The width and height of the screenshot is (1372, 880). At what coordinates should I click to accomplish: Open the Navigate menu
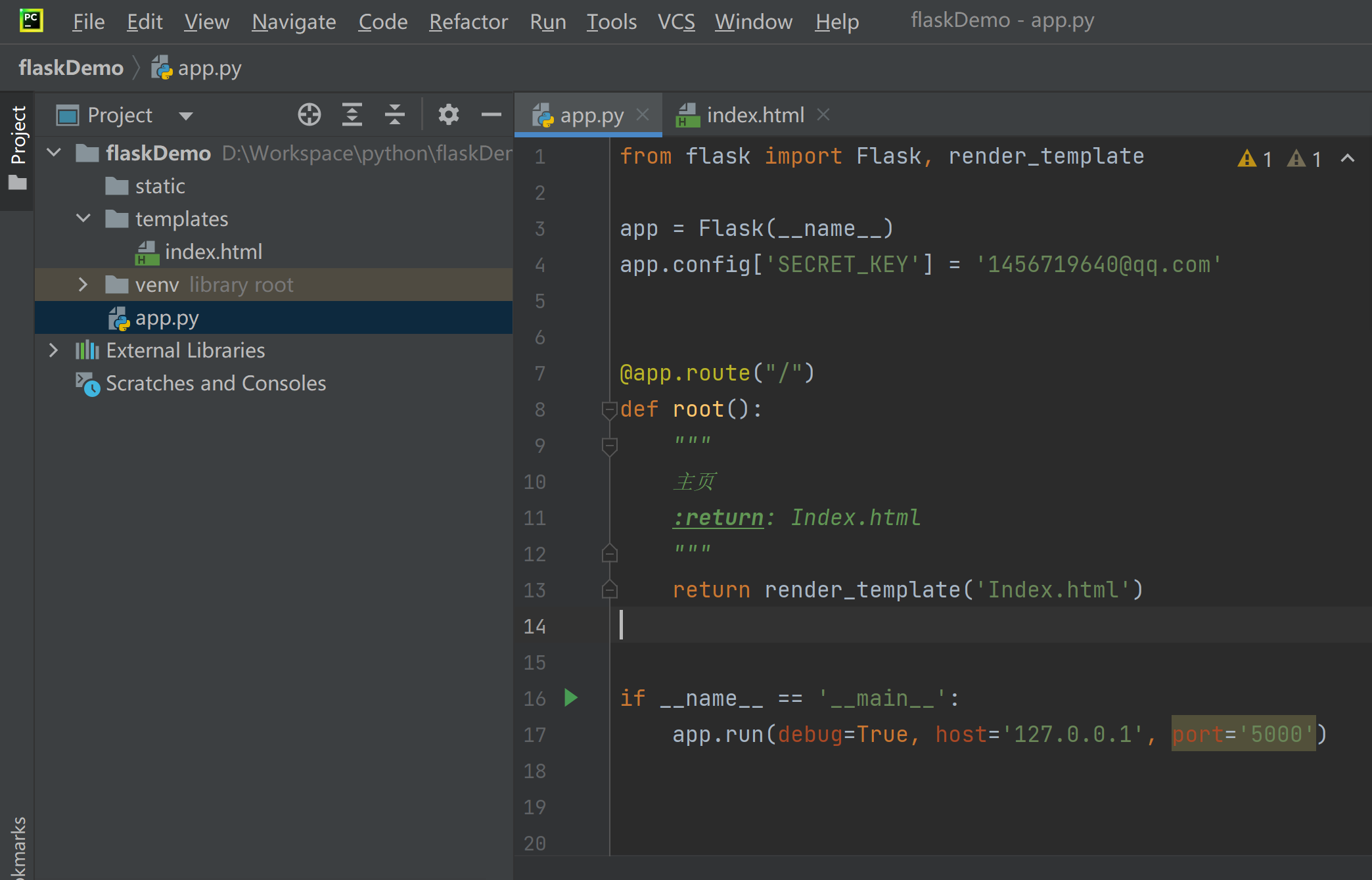(294, 22)
